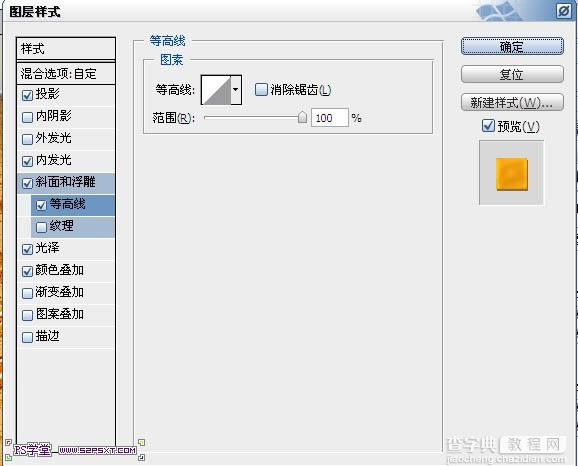The image size is (578, 466).
Task: Toggle the 颜色叠加 checkbox
Action: tap(27, 271)
